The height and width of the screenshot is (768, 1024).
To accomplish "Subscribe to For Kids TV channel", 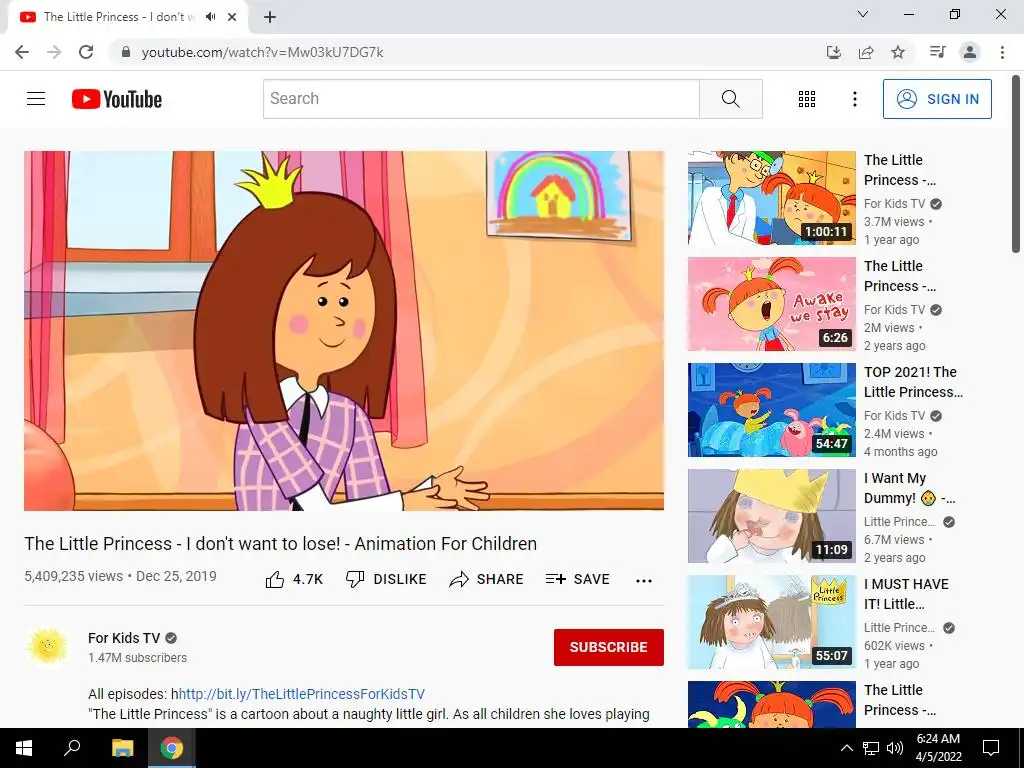I will click(609, 647).
